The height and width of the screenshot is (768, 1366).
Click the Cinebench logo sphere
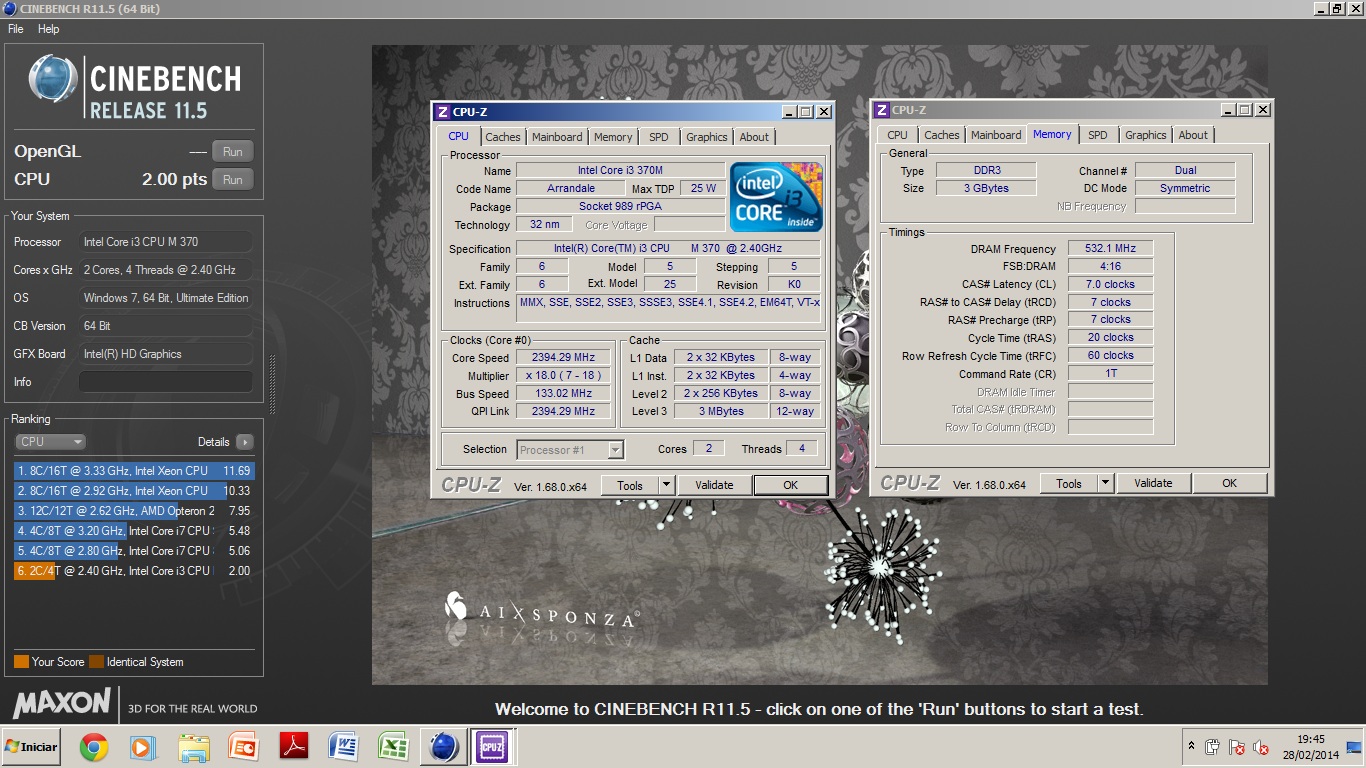(53, 80)
